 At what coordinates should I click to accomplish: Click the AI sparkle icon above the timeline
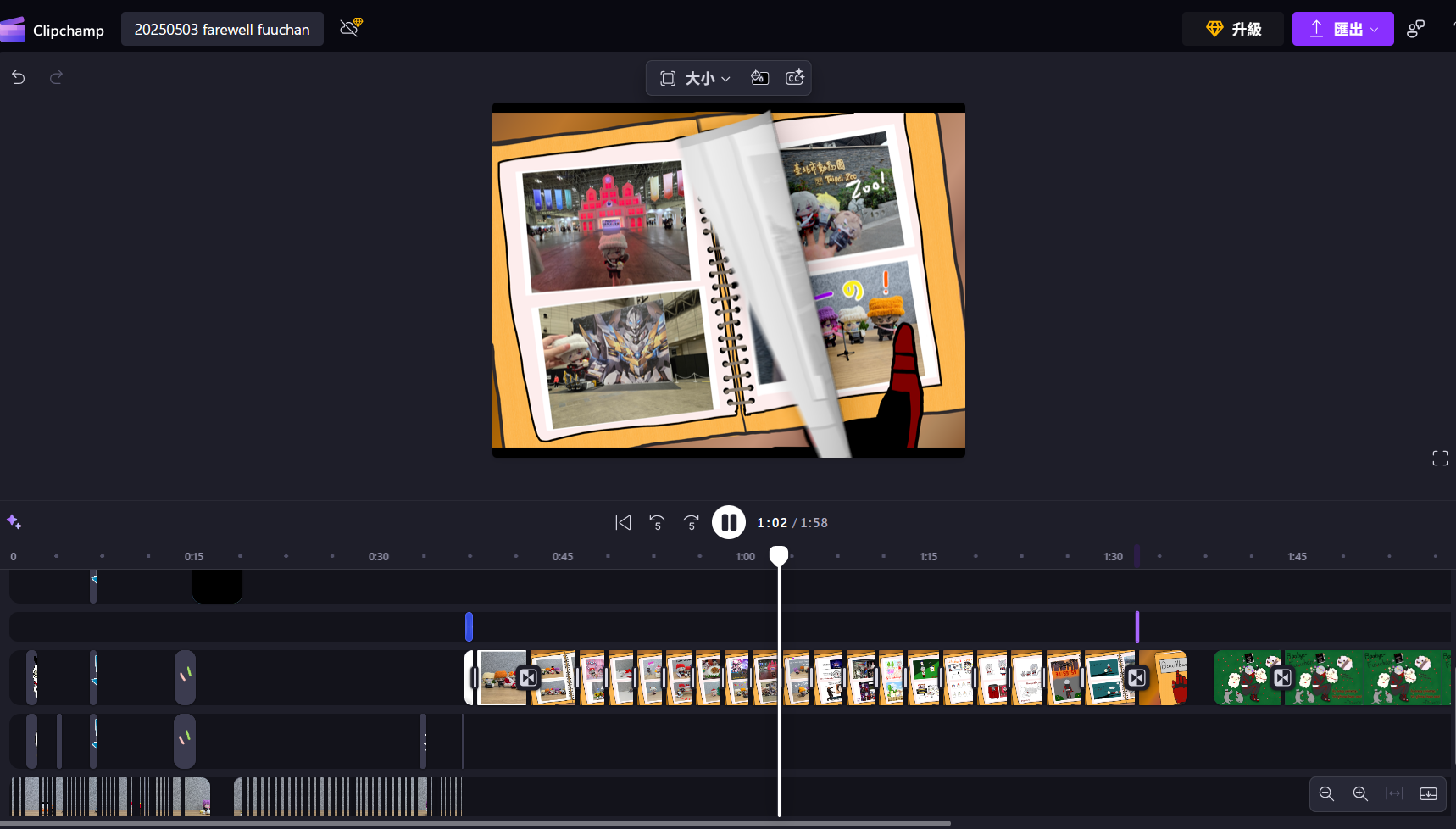[14, 521]
